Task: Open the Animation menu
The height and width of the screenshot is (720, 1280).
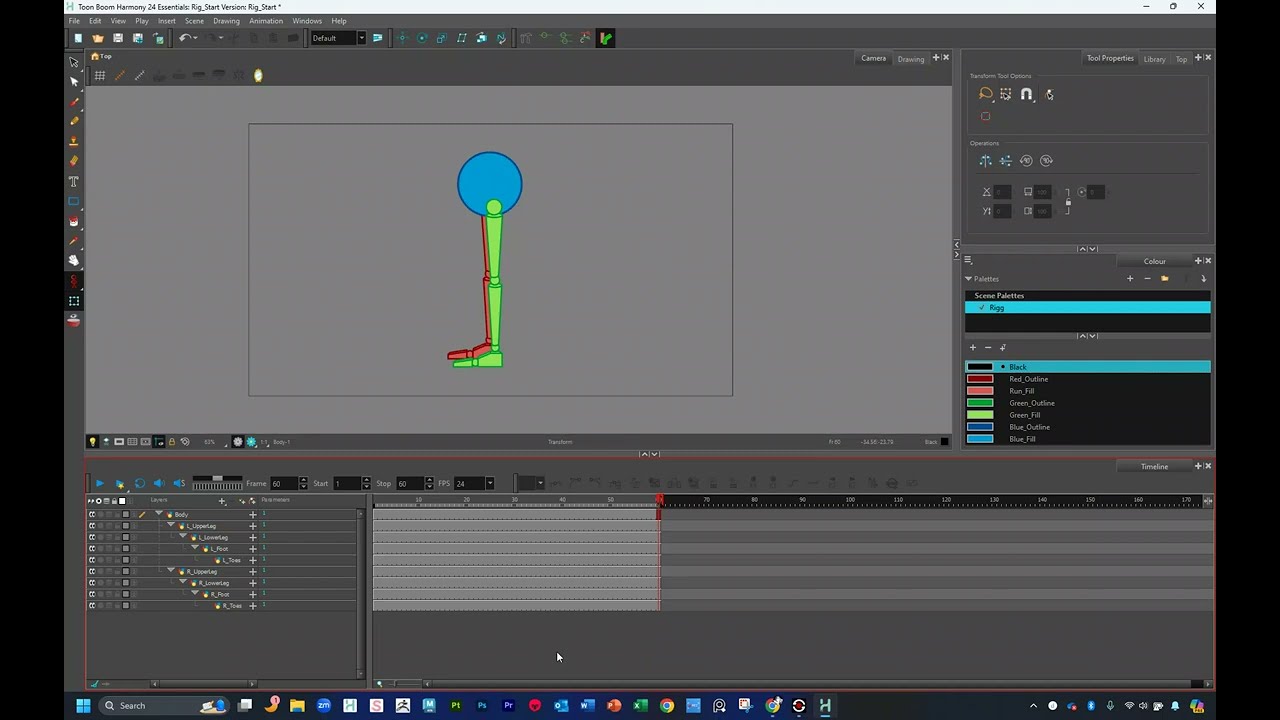Action: [266, 21]
